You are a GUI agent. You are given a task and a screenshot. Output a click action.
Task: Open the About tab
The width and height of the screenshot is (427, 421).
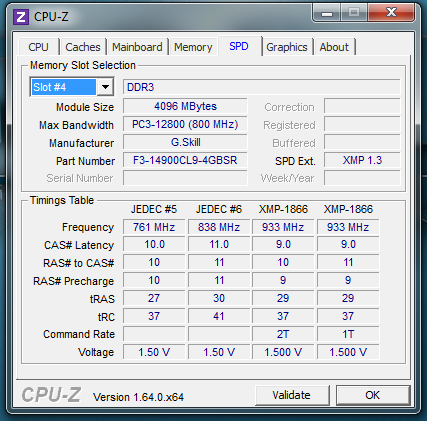coord(334,47)
